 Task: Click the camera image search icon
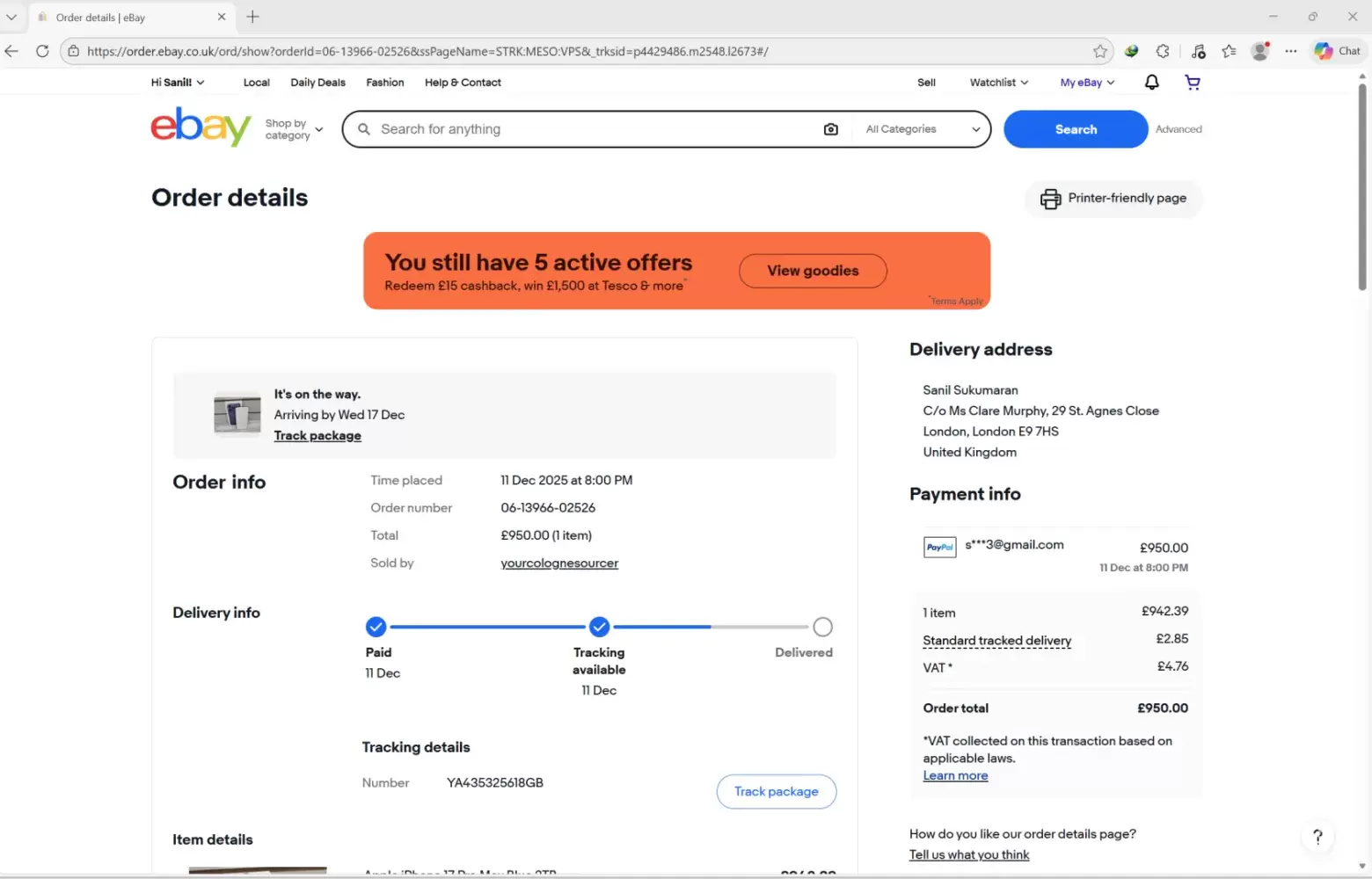click(830, 129)
